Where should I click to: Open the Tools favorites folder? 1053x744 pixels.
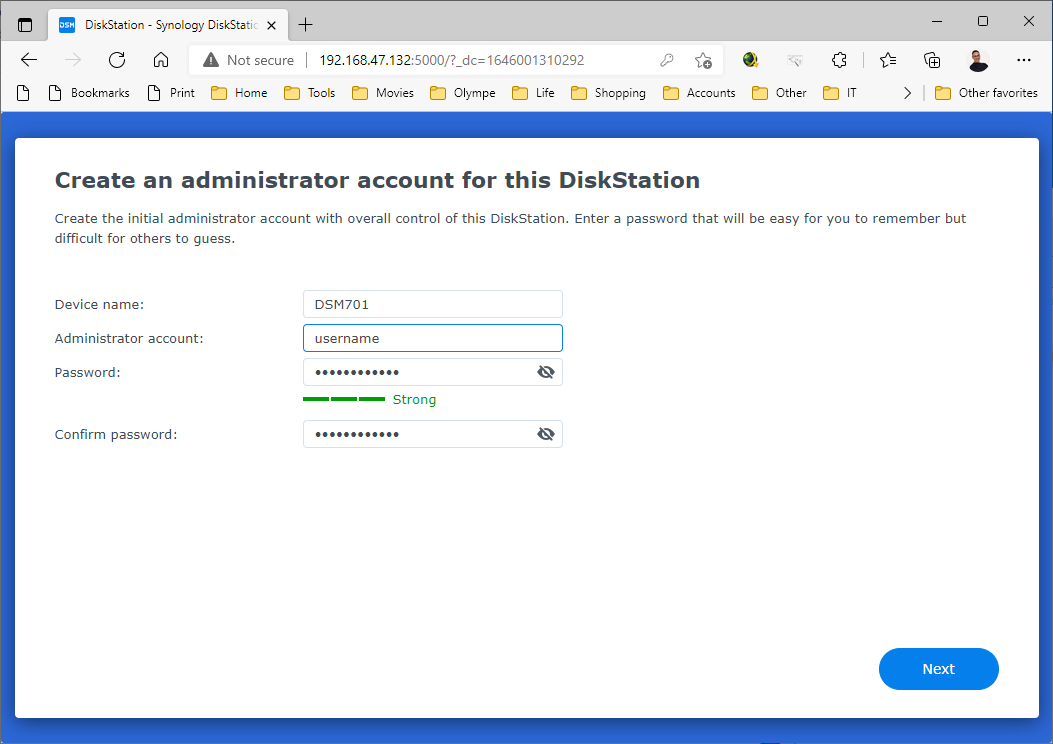310,93
